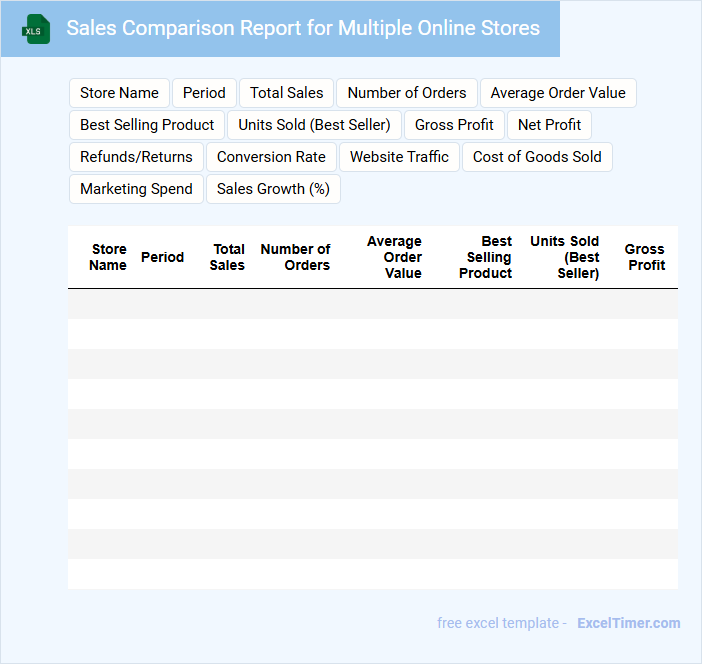
Task: Choose the Website Traffic tag
Action: click(399, 157)
